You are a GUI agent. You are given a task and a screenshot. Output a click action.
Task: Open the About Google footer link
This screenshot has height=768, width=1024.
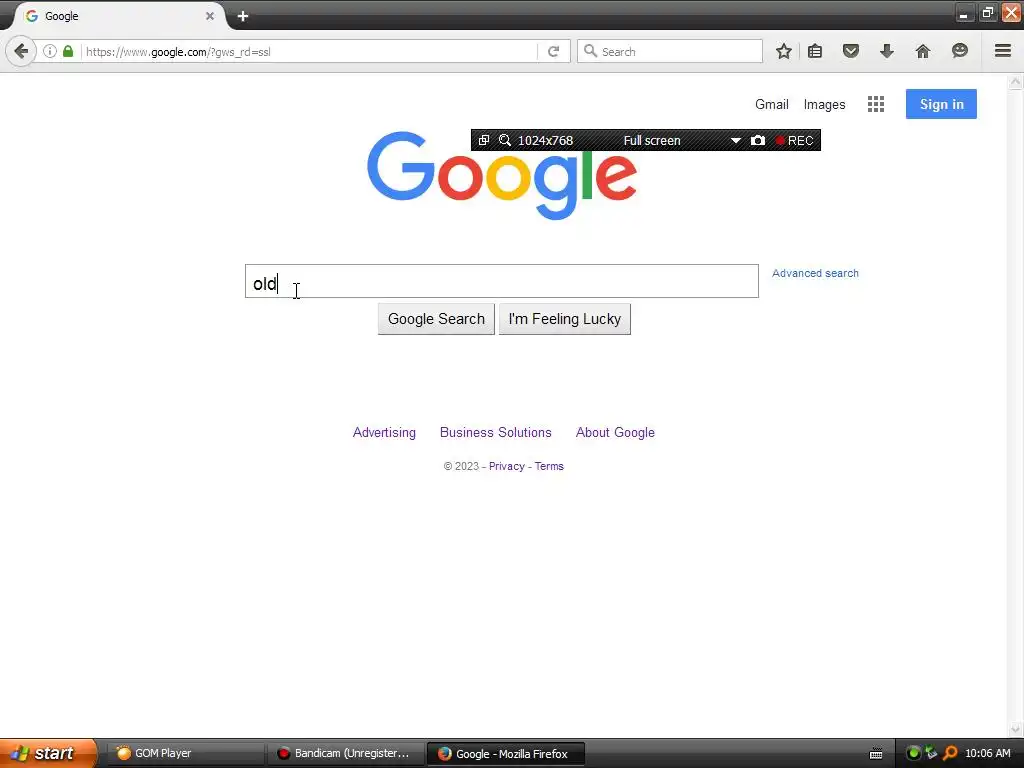click(x=615, y=432)
